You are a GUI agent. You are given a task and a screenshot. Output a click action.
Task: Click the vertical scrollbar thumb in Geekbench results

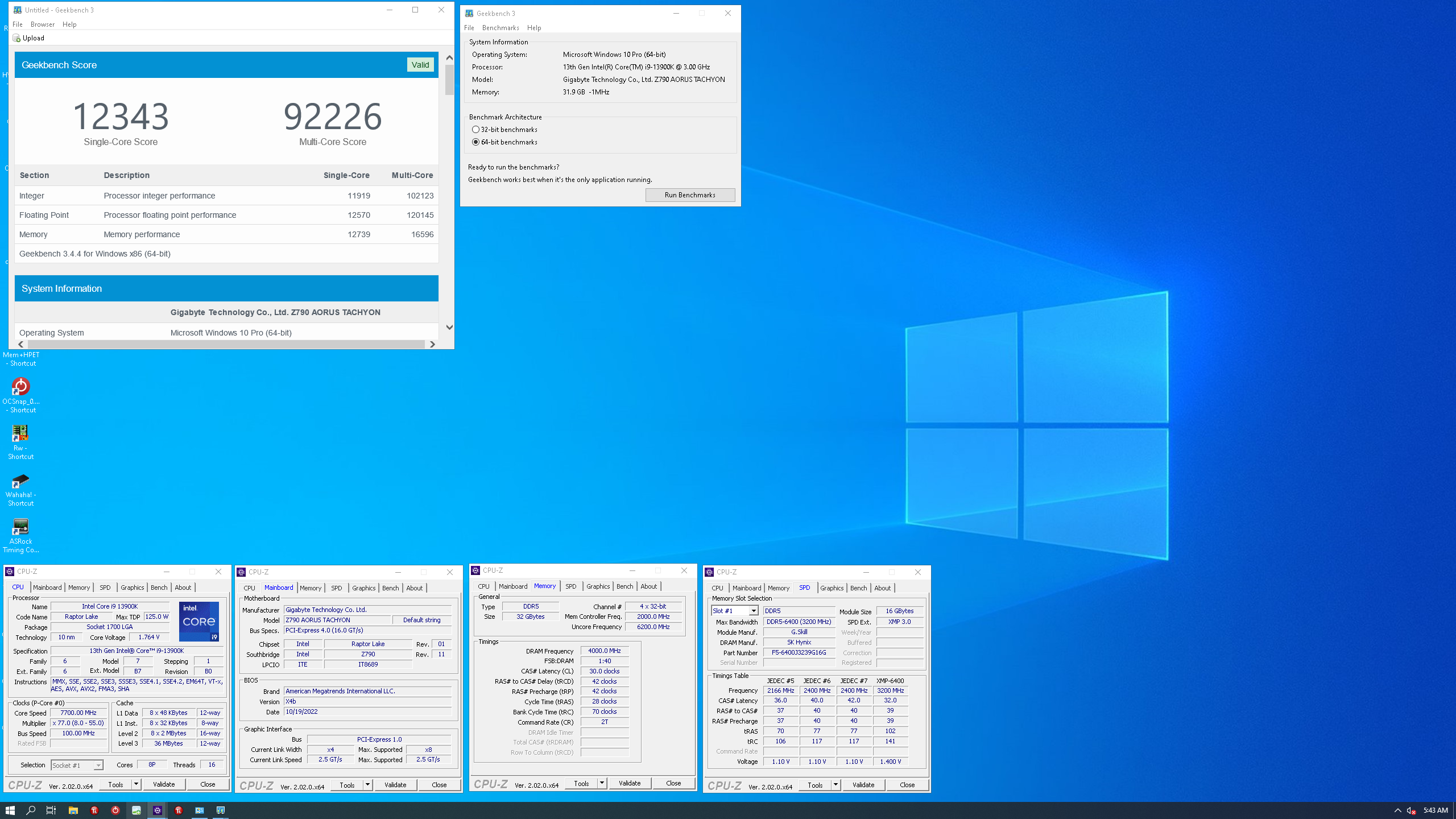coord(449,80)
